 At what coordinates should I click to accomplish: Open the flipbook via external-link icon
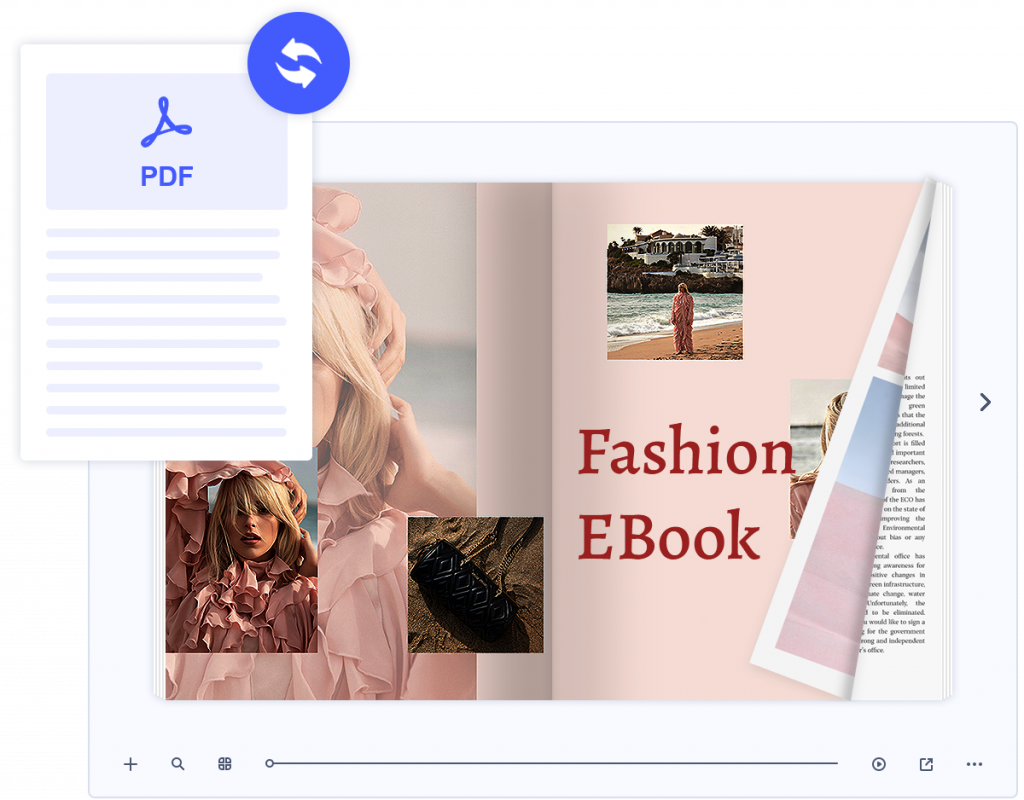[925, 763]
